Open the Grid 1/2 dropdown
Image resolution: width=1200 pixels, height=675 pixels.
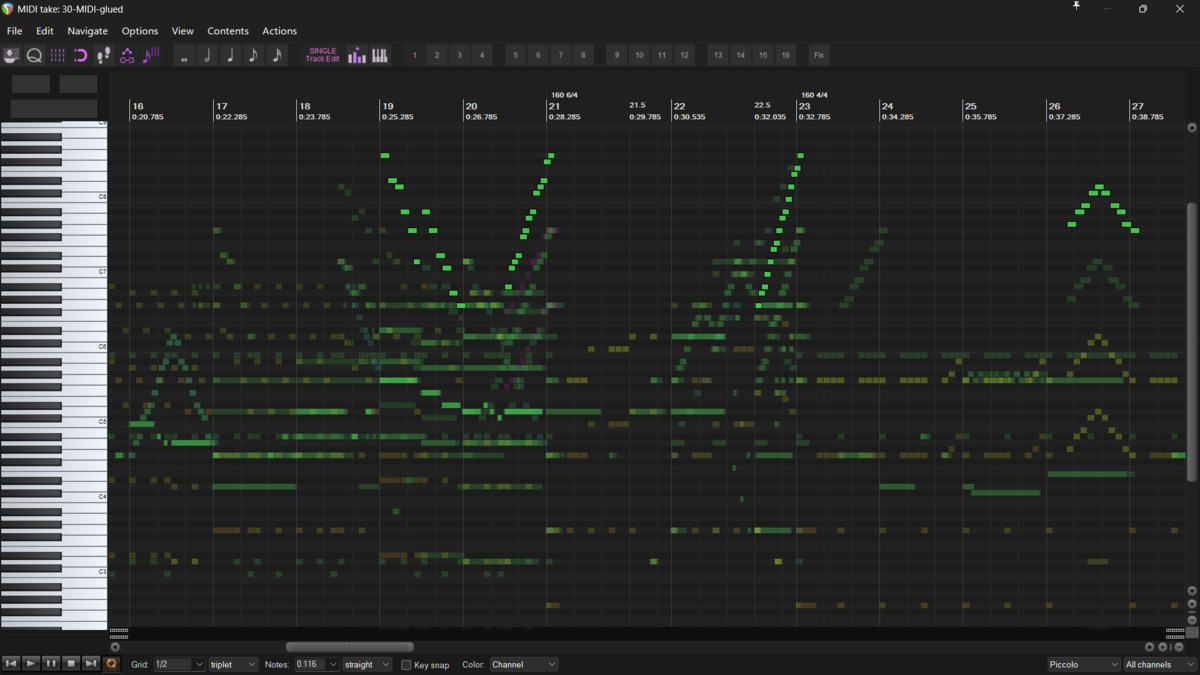(x=179, y=665)
